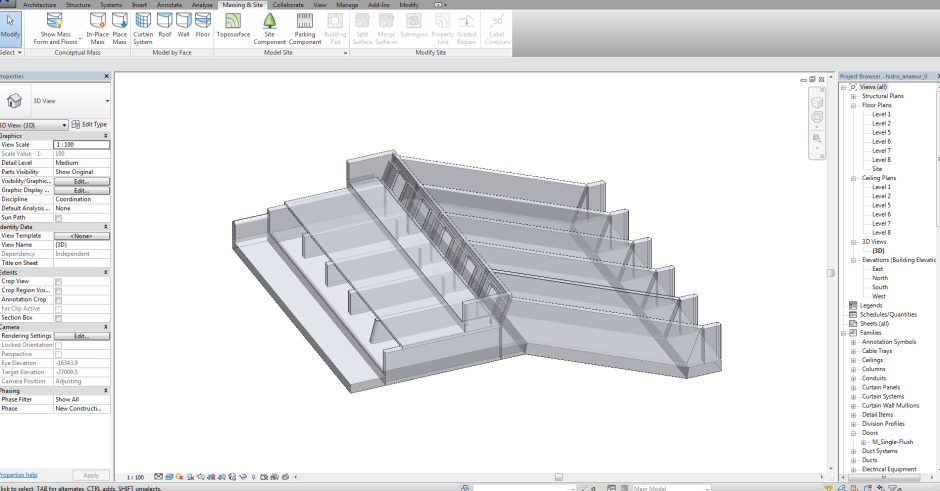Image resolution: width=940 pixels, height=491 pixels.
Task: Open Level 5 under Floor Plans
Action: pos(881,132)
